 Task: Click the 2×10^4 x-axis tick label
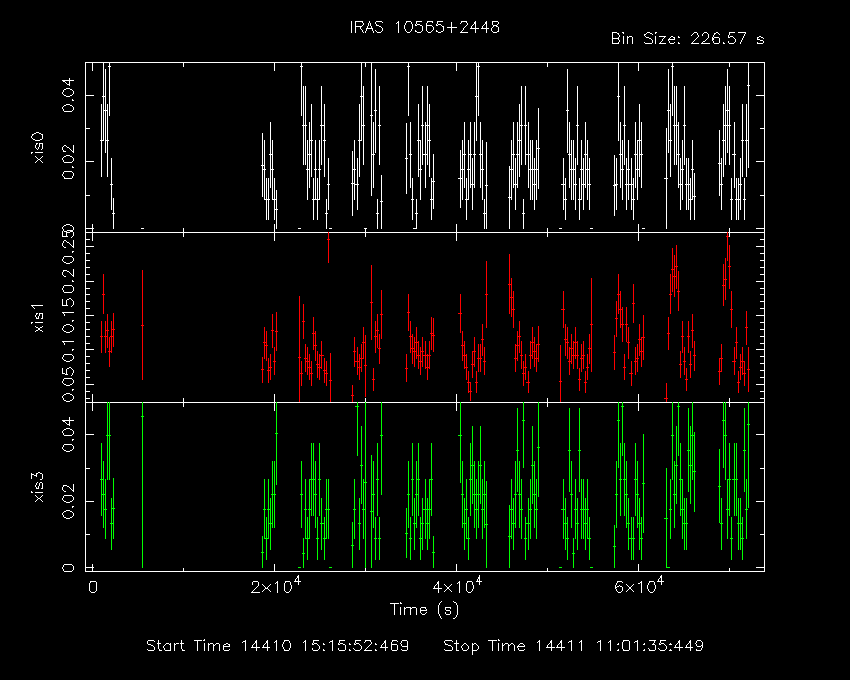pos(275,586)
